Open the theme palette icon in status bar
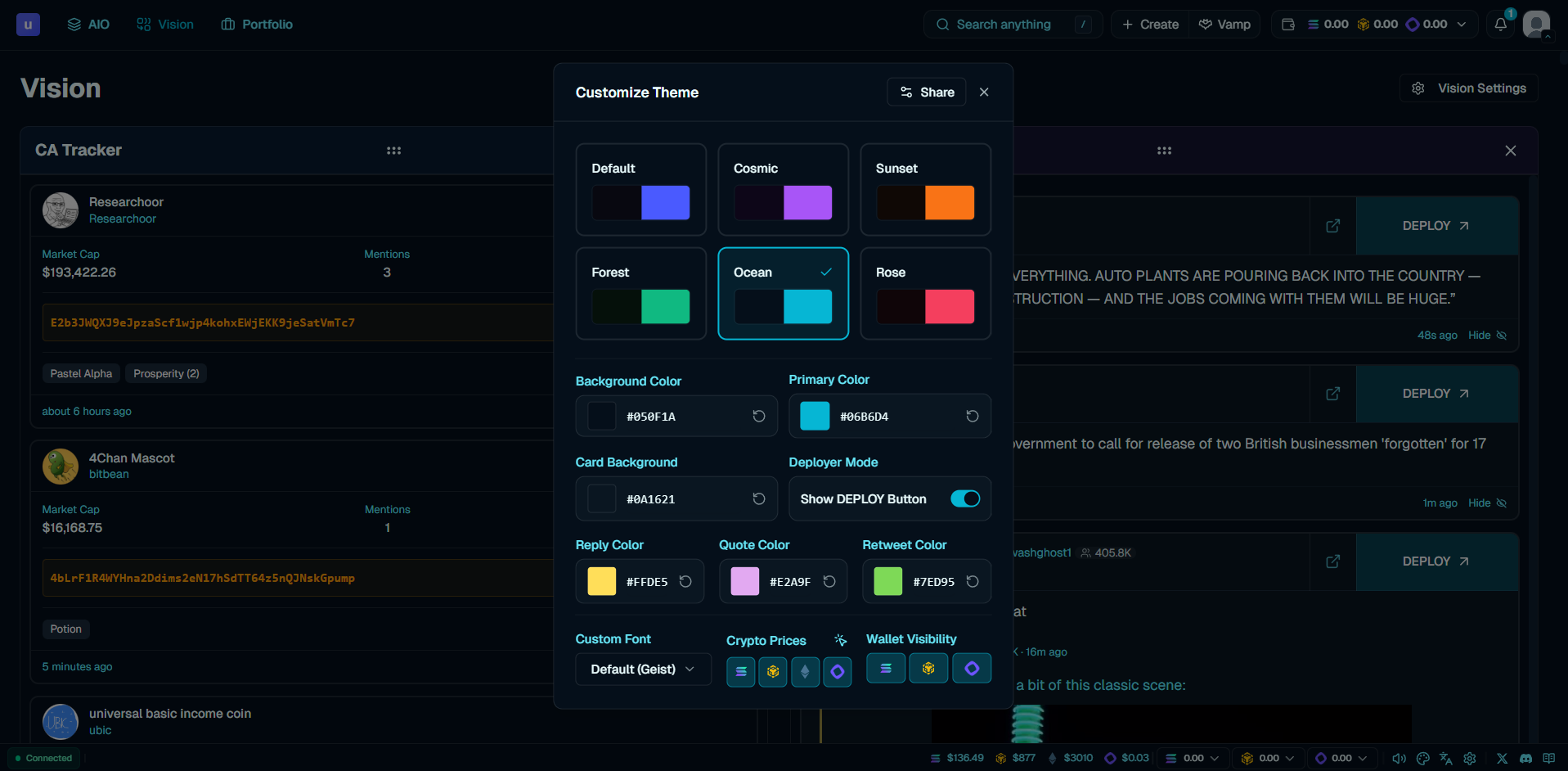 [x=1422, y=759]
